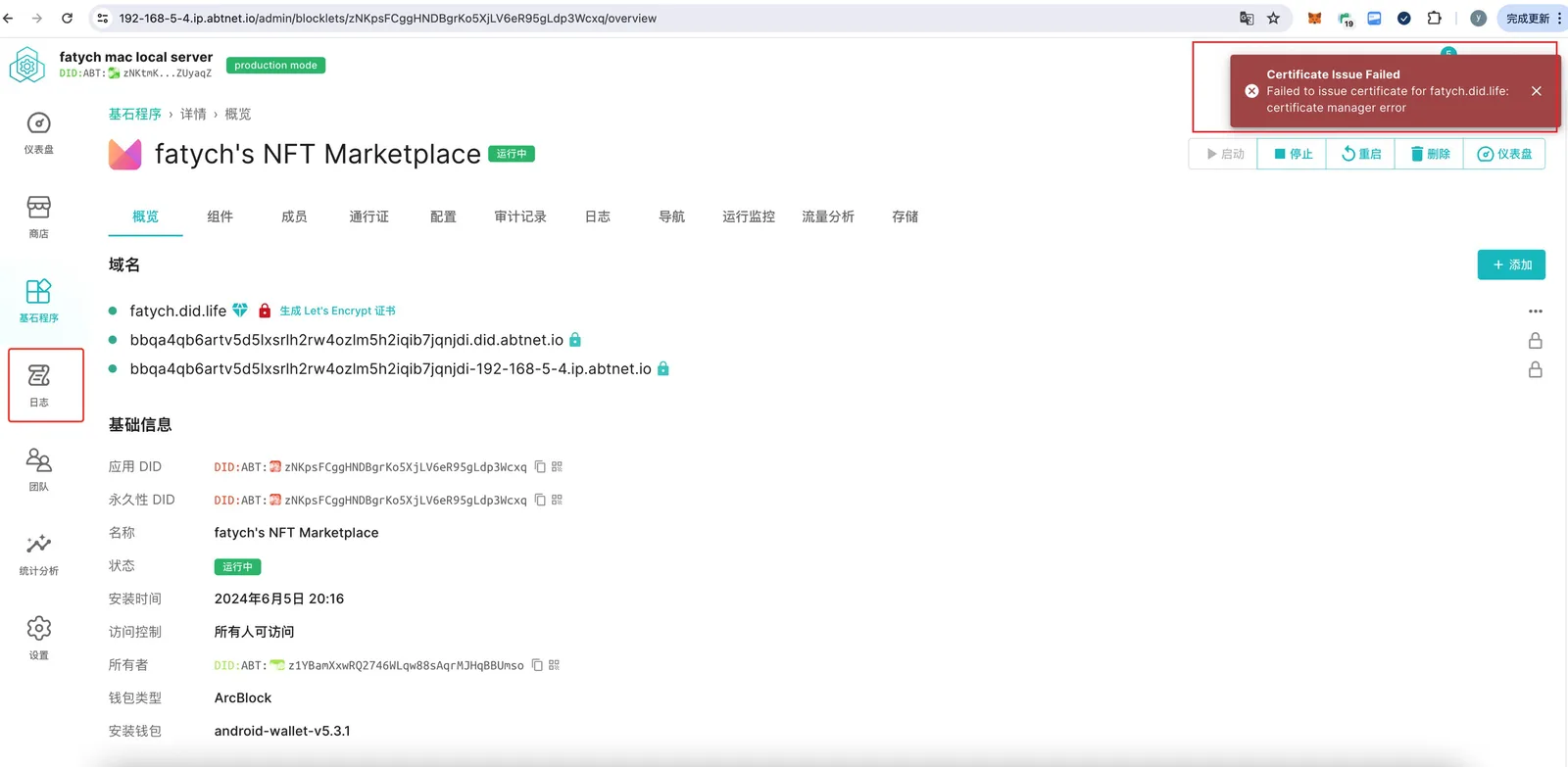Click the 添加 add domain button
This screenshot has height=767, width=1568.
pos(1511,264)
